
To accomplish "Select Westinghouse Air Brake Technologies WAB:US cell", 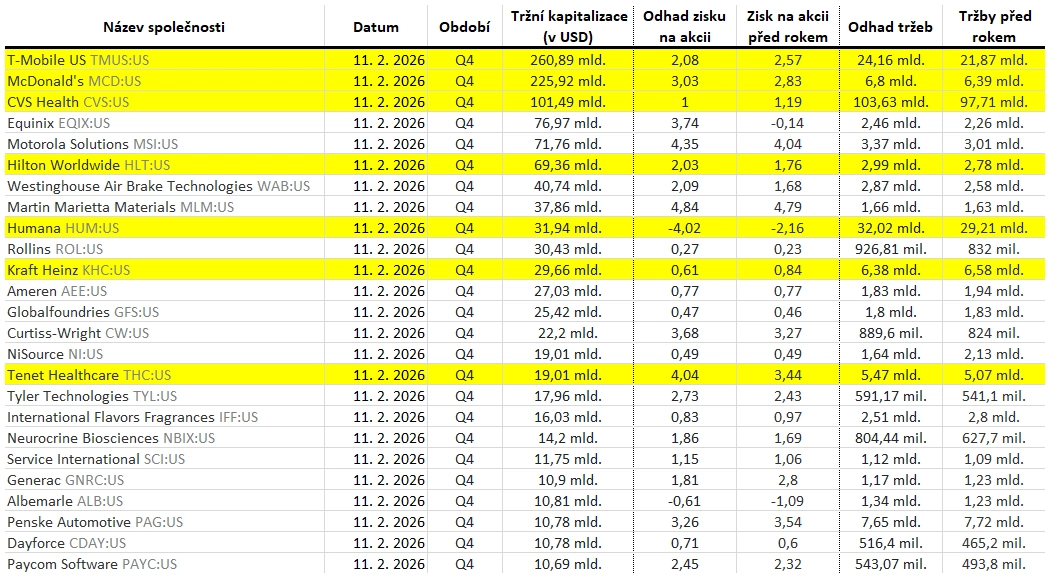I will point(159,186).
